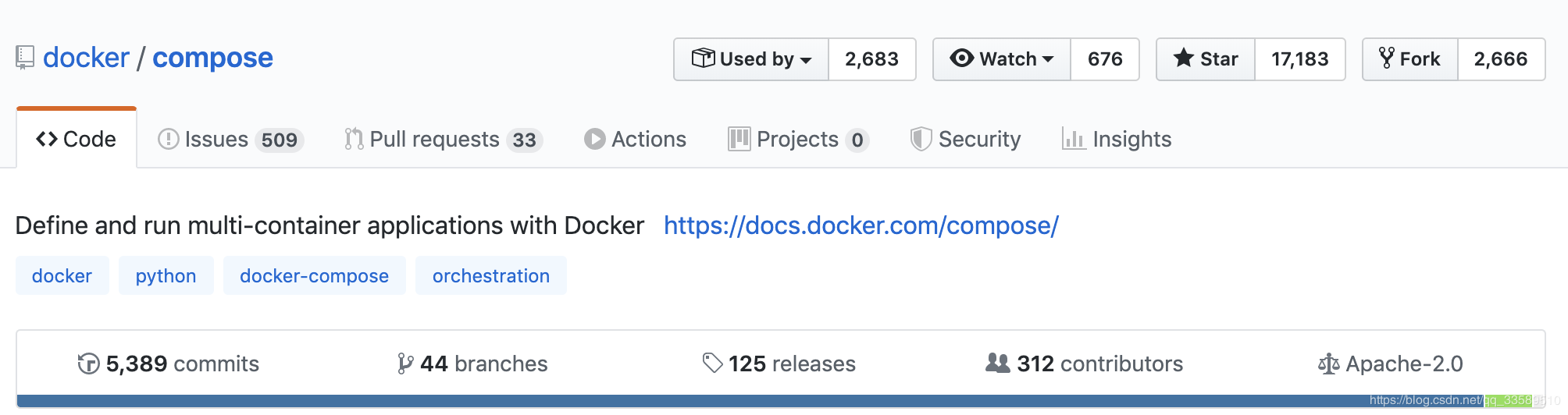Open the Watch notifications dropdown
Screen dimensions: 1568x415
coord(1002,59)
